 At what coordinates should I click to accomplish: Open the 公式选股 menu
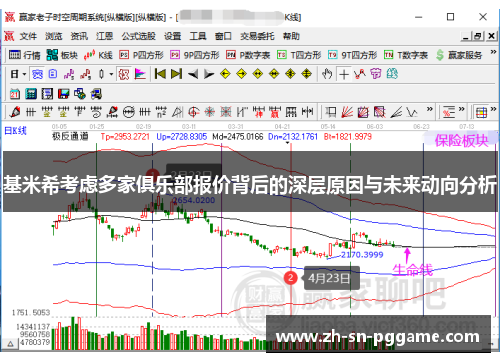click(x=139, y=36)
